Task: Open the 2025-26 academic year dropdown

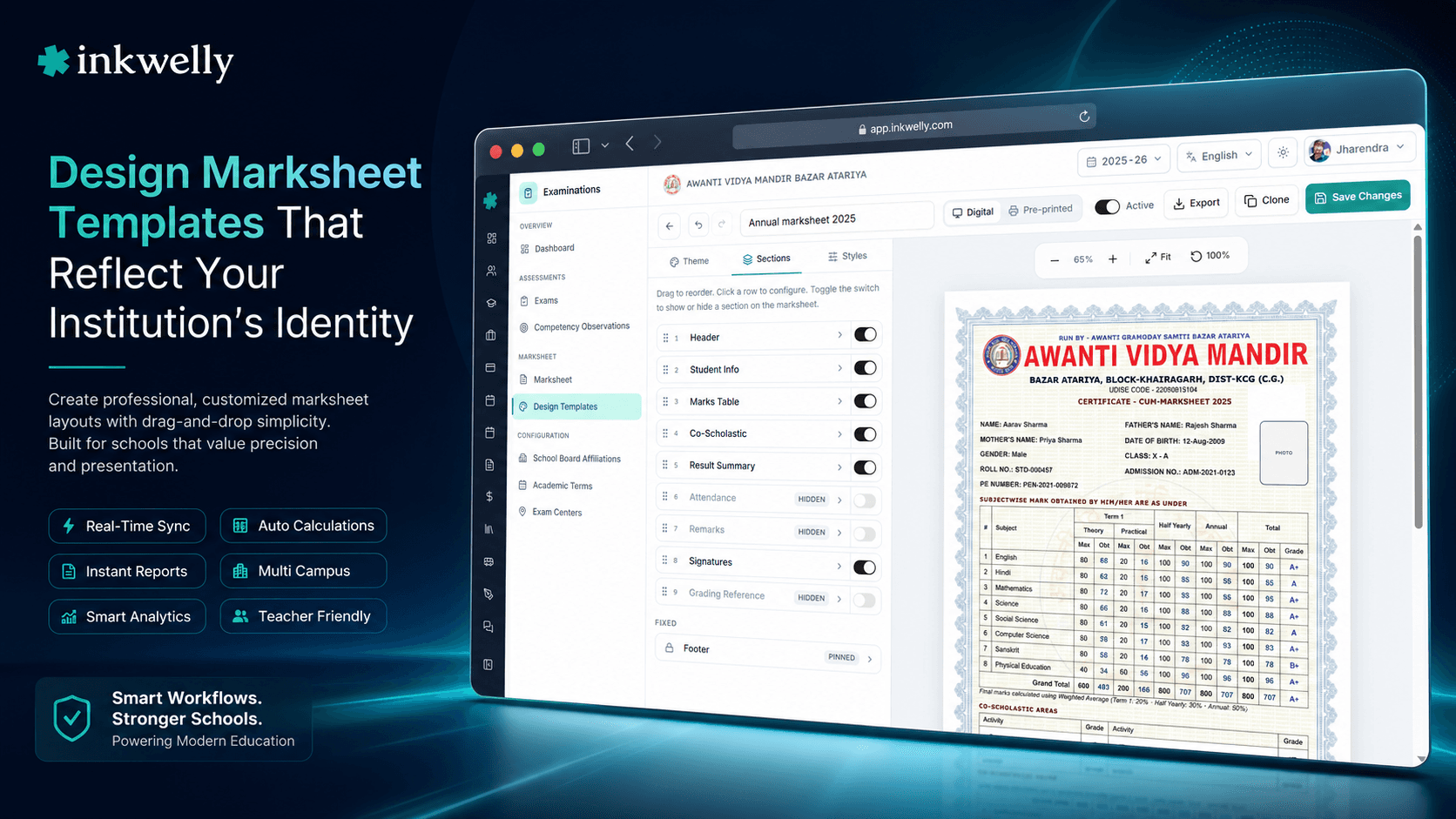Action: [1123, 160]
